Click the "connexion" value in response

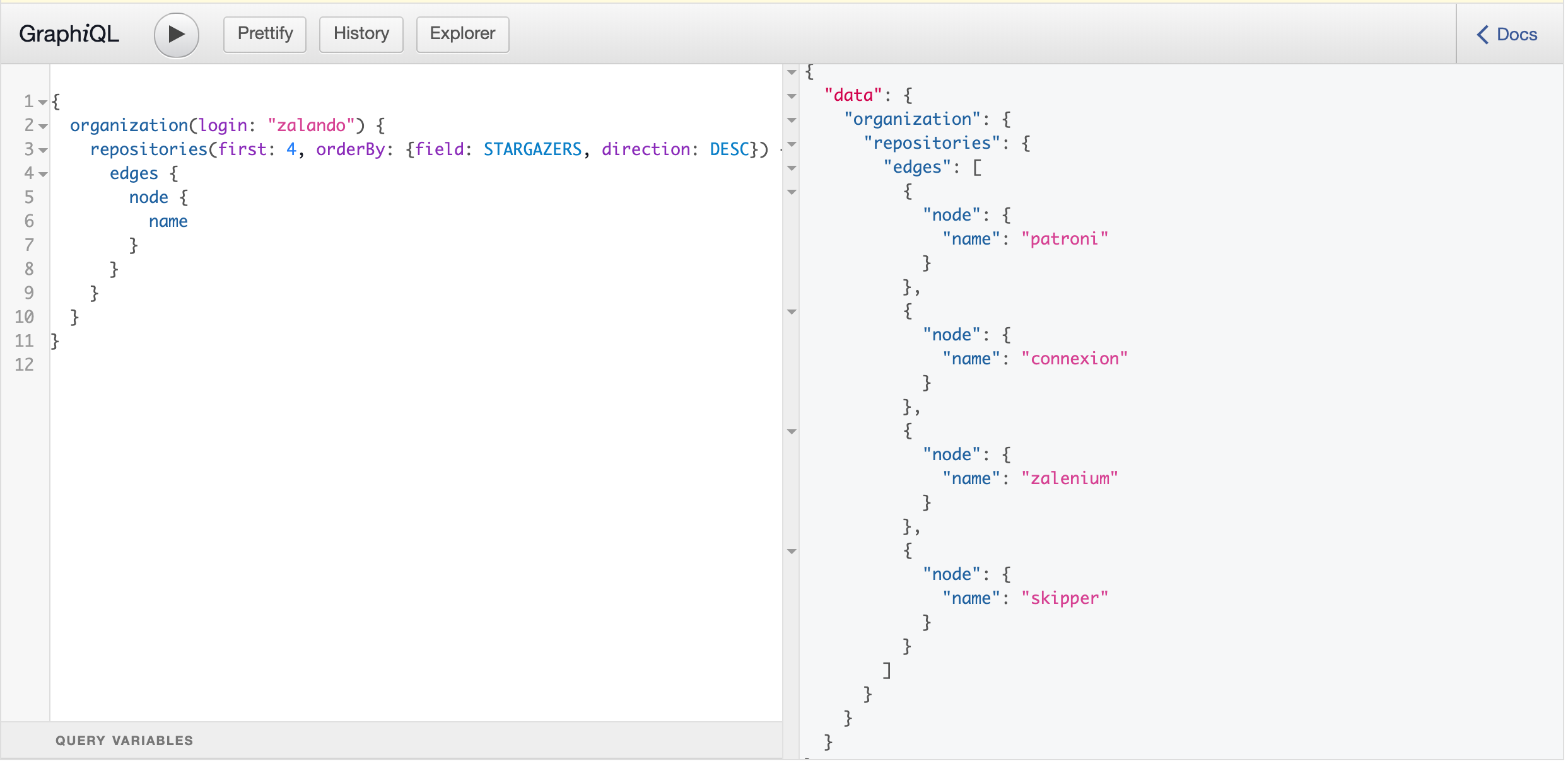coord(1074,359)
